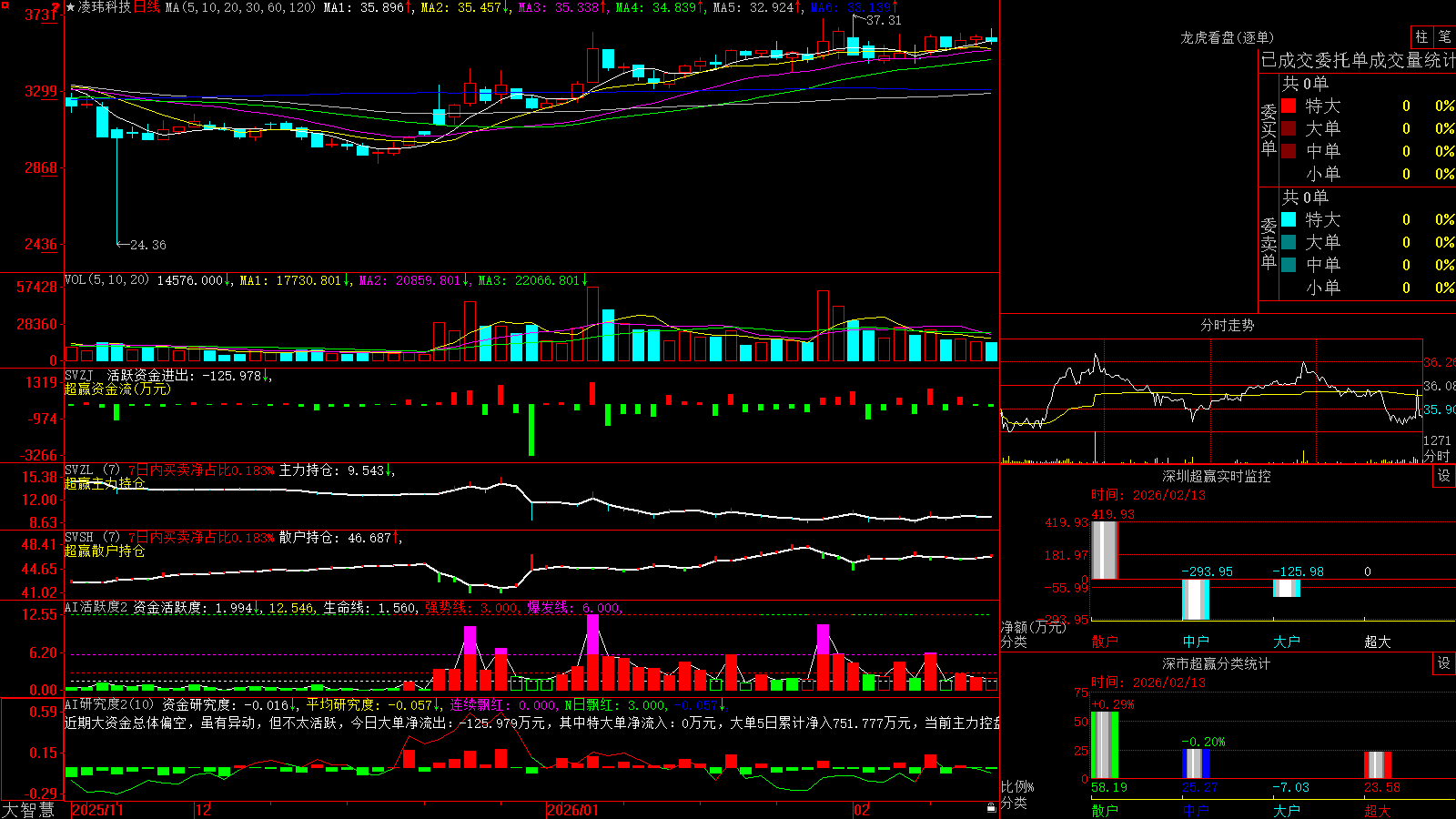
Task: Click the 大智慧 logo
Action: click(28, 810)
